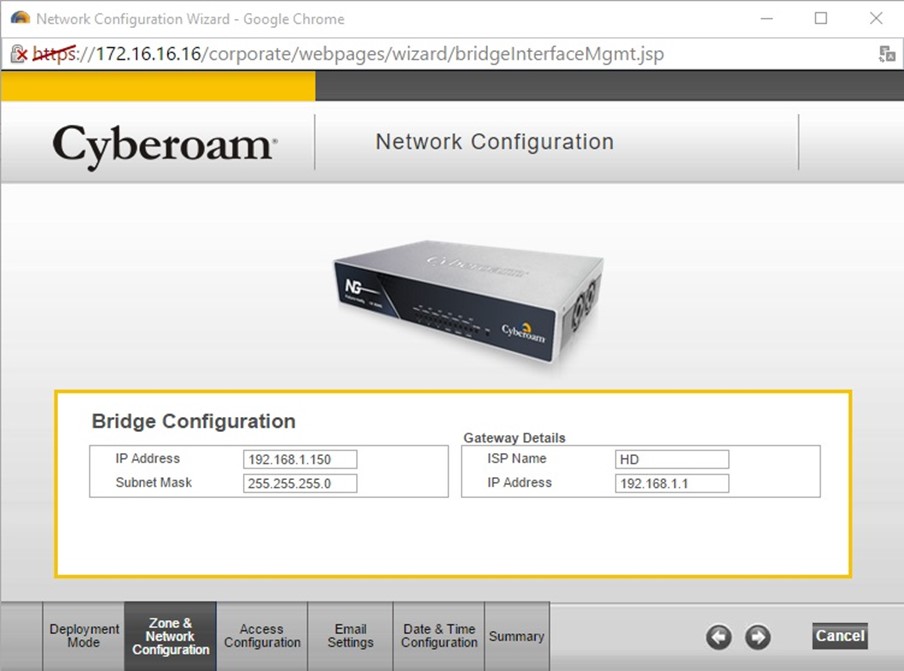The image size is (904, 671).
Task: Click the gateway IP Address field 192.168.1.1
Action: pyautogui.click(x=672, y=484)
